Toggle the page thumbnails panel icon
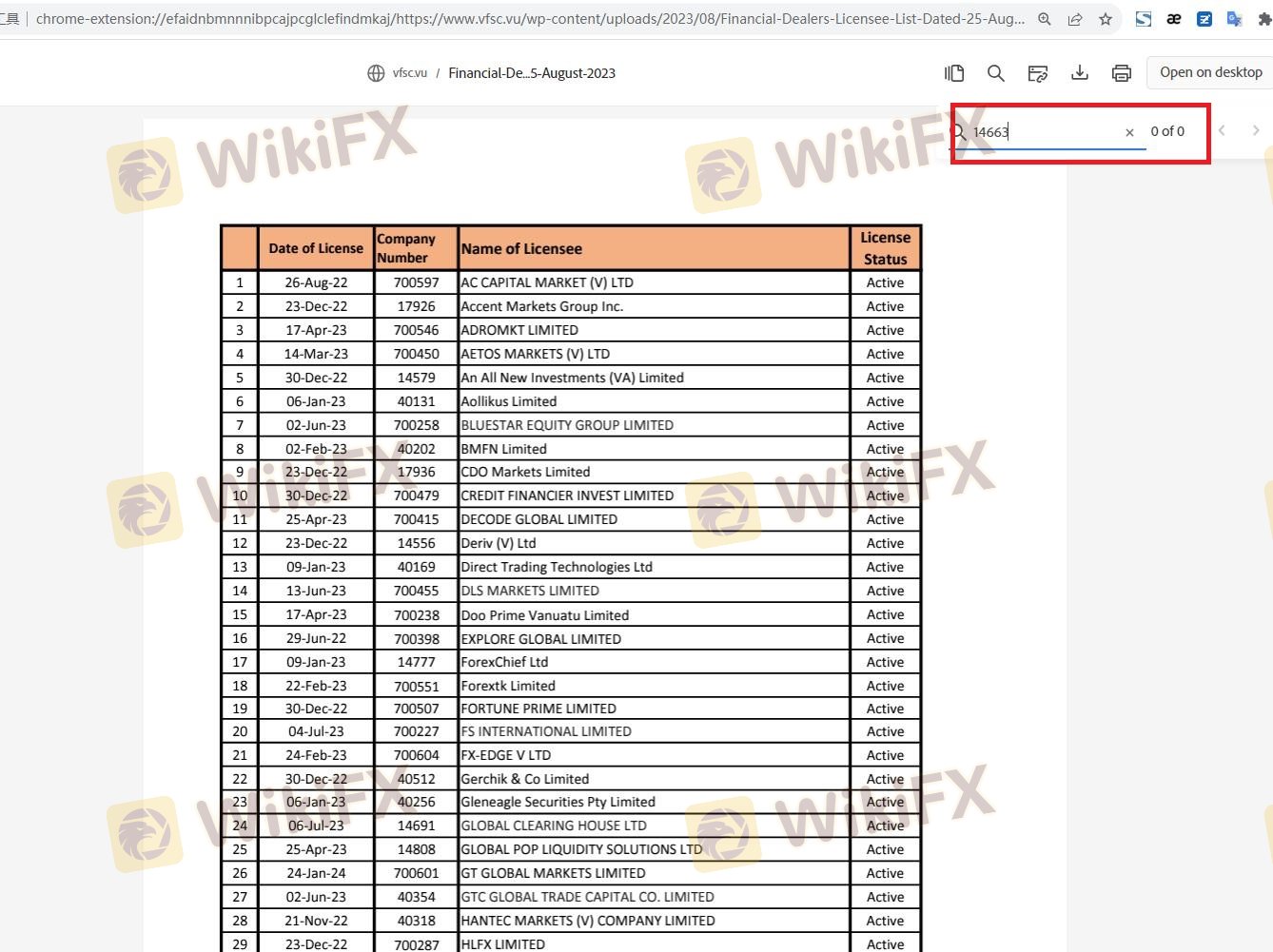Viewport: 1273px width, 952px height. 954,73
